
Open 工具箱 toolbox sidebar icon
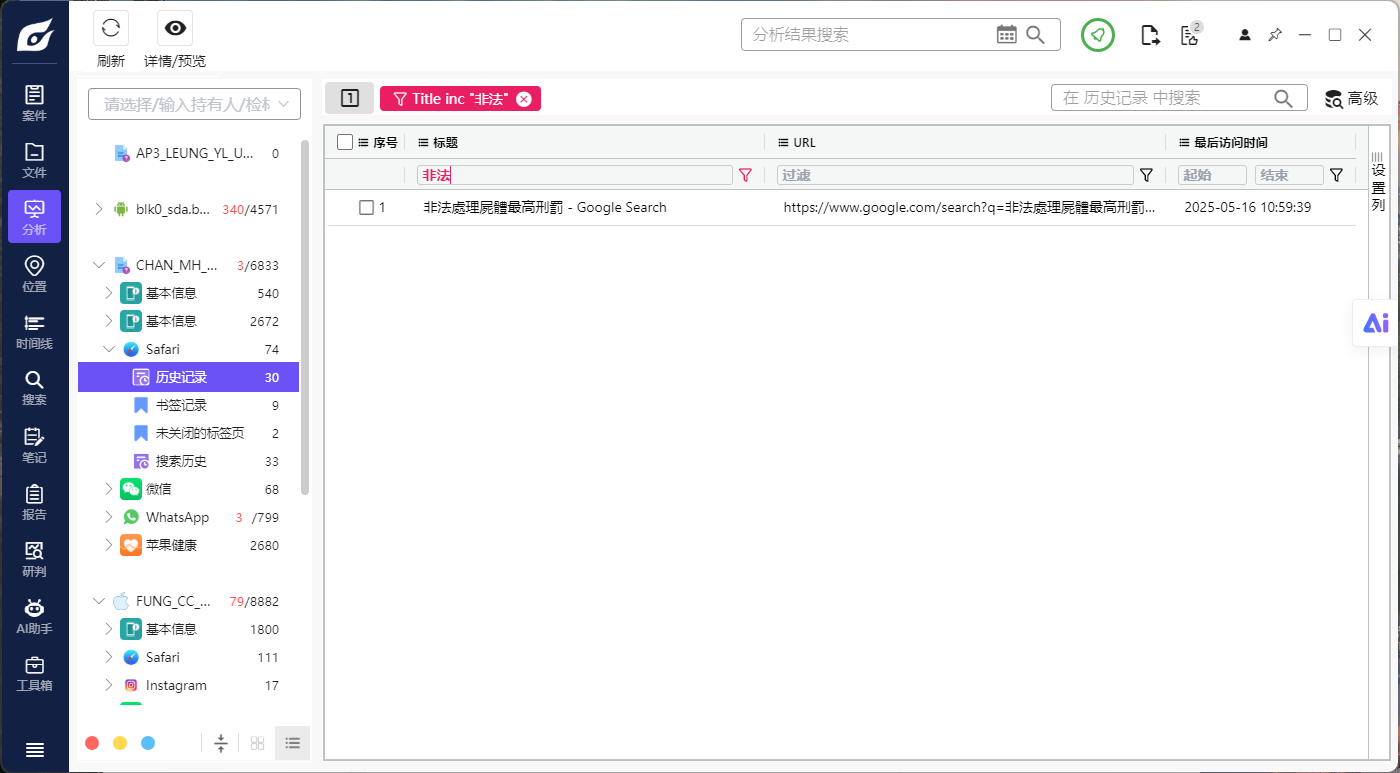34,673
